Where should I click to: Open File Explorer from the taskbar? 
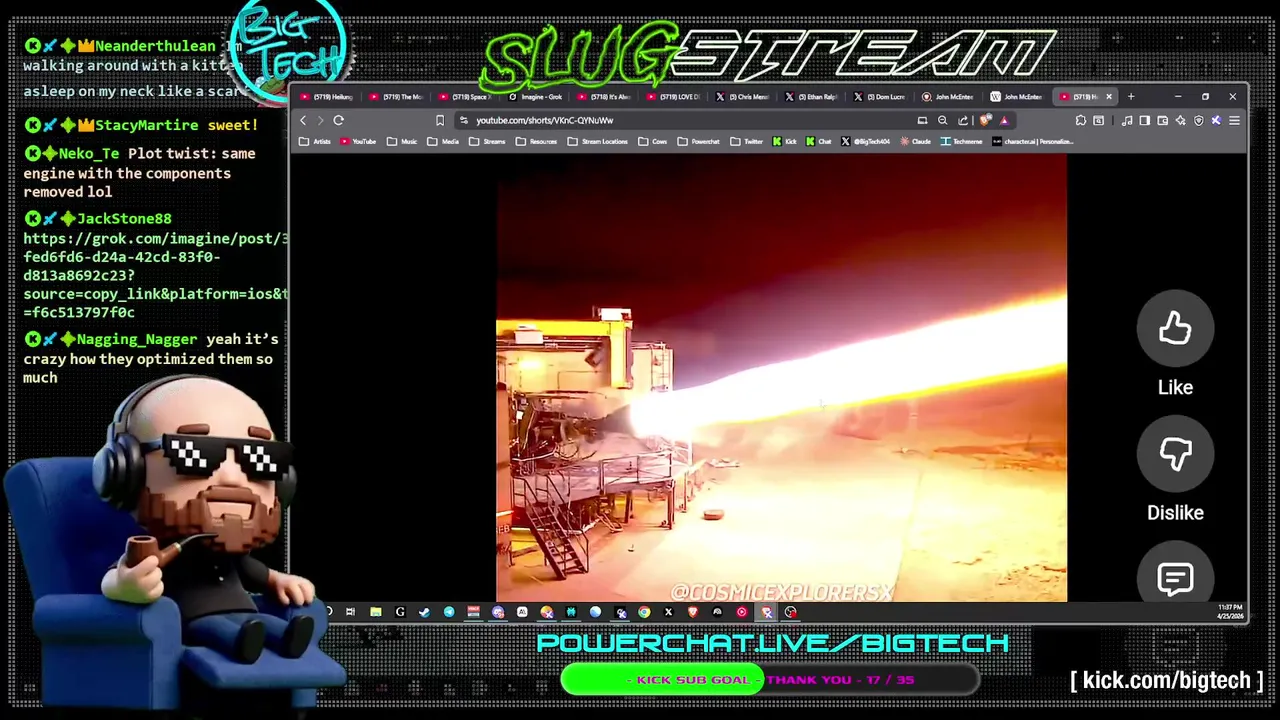coord(376,612)
